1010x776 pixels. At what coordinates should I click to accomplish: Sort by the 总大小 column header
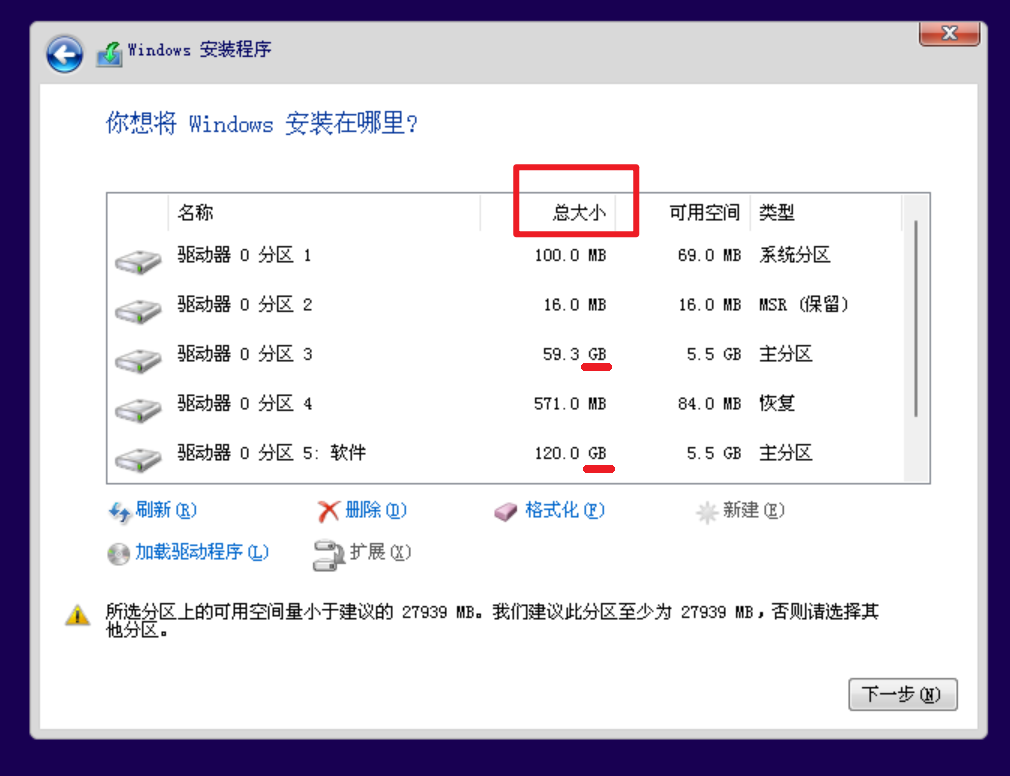[548, 213]
